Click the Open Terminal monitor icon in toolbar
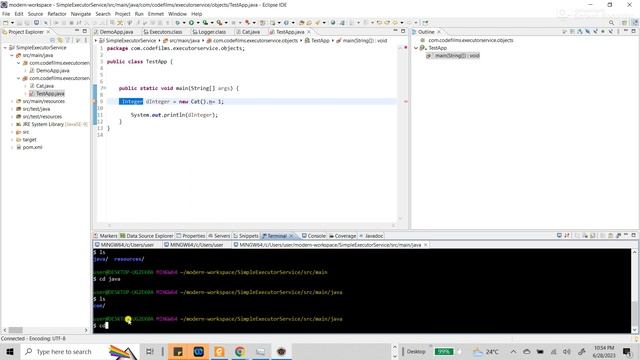This screenshot has height=360, width=640. point(36,23)
